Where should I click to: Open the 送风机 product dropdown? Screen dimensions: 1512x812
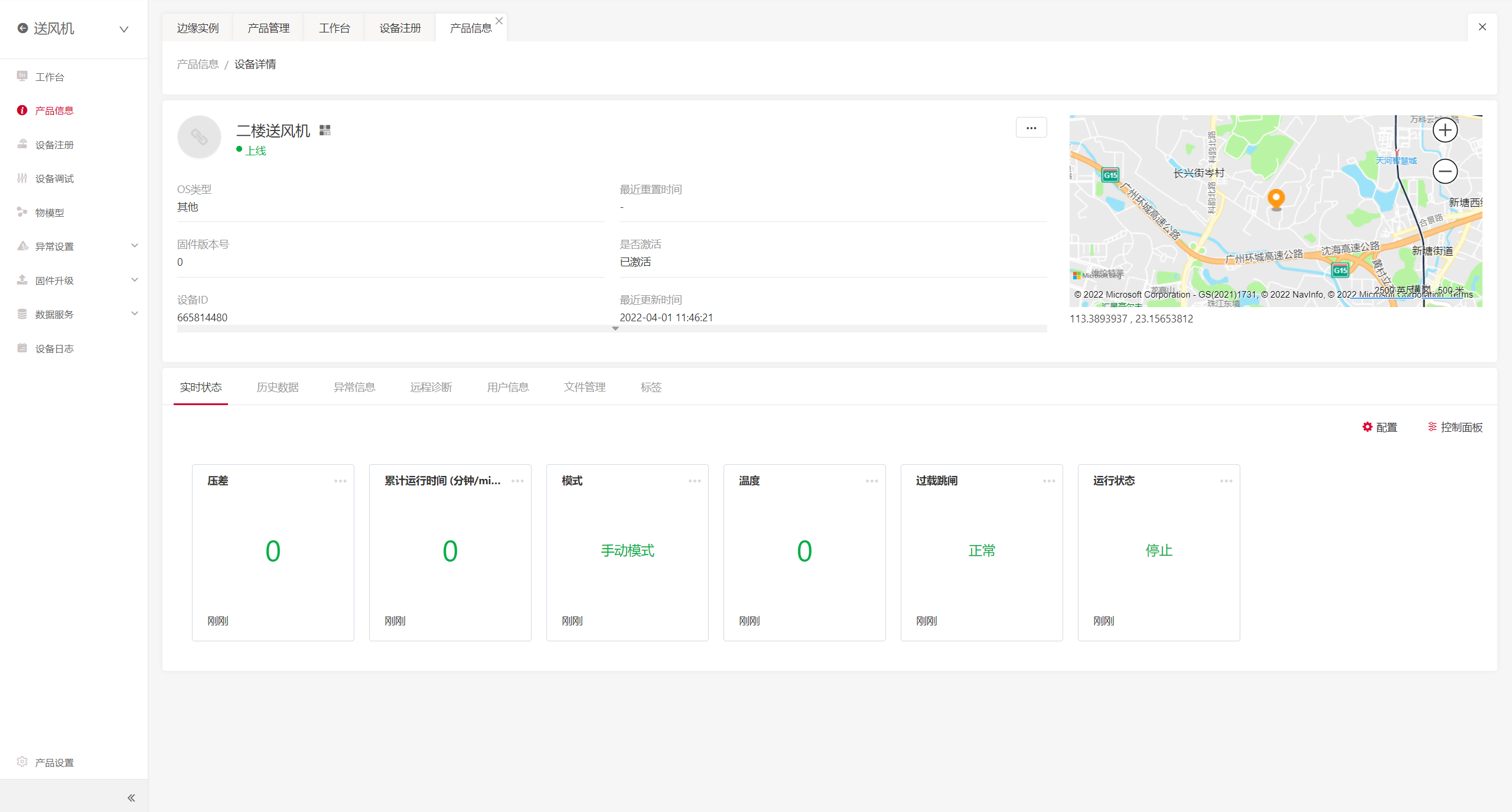(x=124, y=29)
